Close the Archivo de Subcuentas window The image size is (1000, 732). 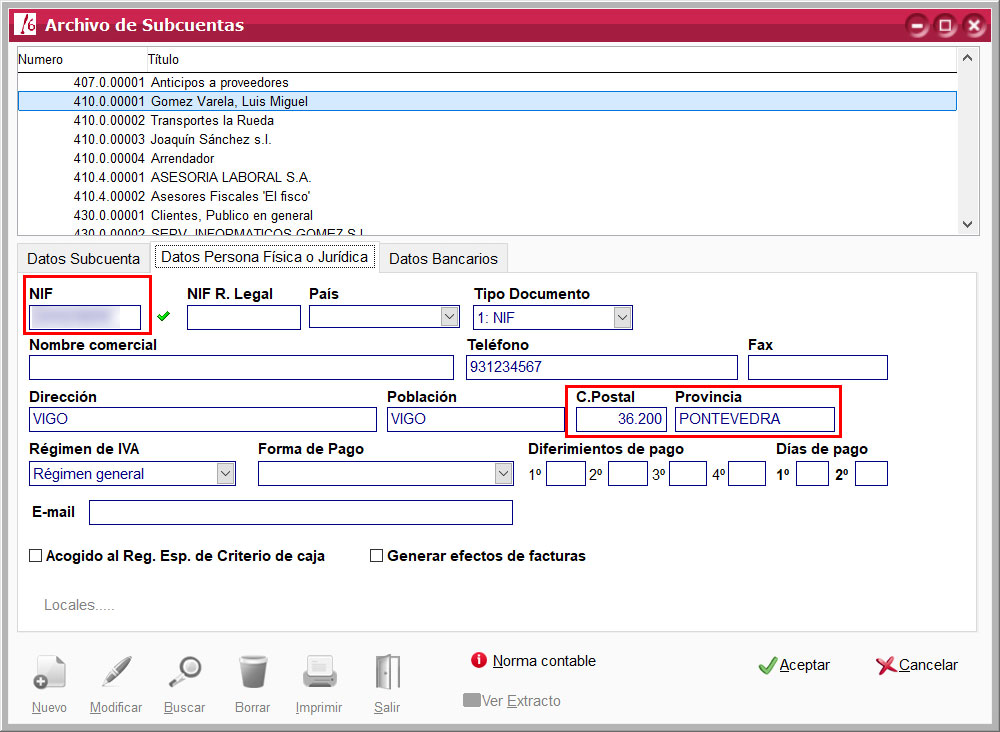coord(974,26)
